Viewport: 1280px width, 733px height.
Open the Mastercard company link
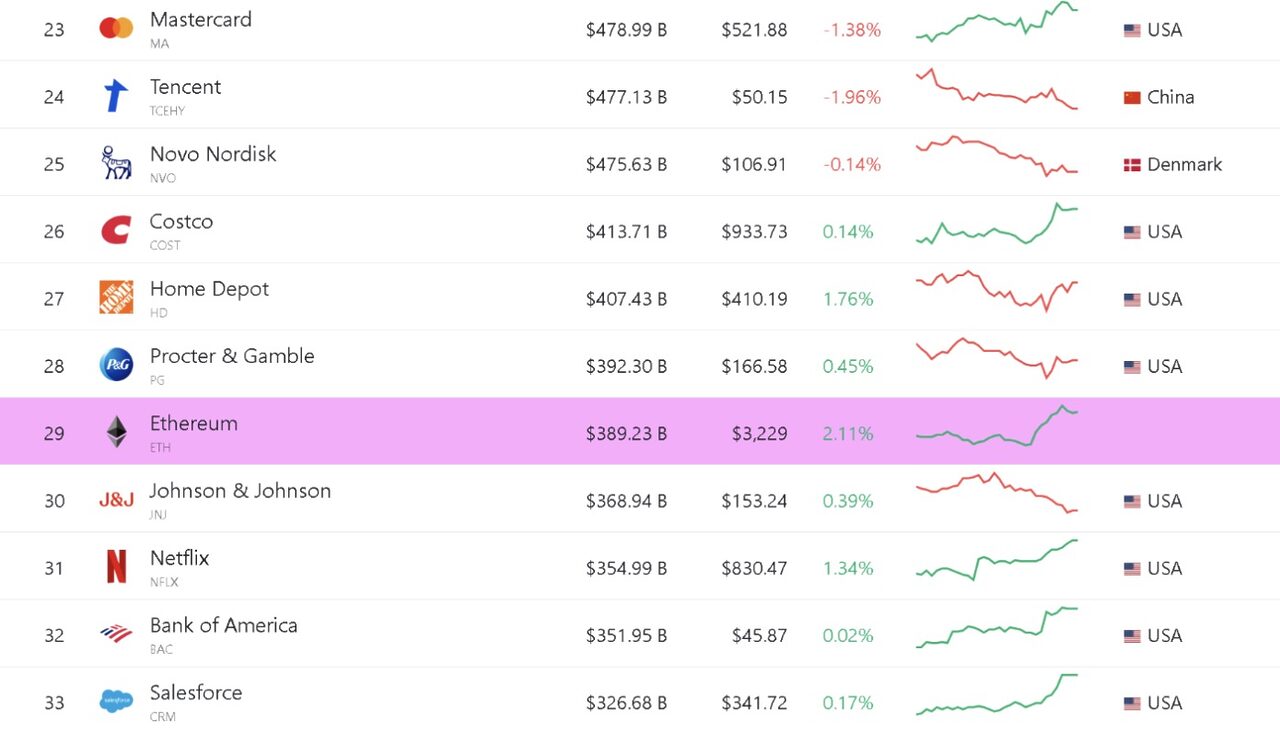point(201,19)
